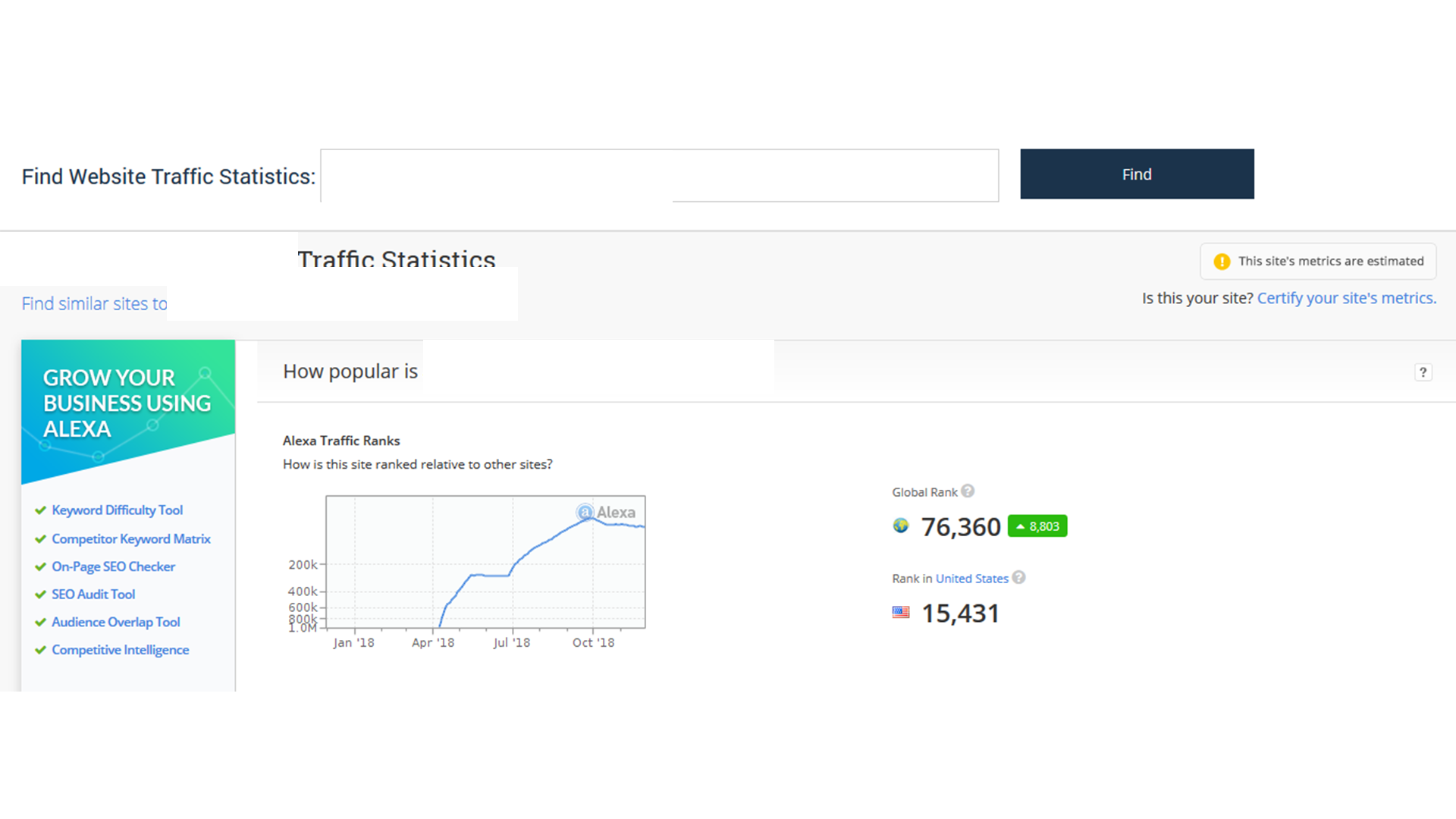Click the globe icon beside the global rank number
Image resolution: width=1456 pixels, height=819 pixels.
(x=900, y=526)
